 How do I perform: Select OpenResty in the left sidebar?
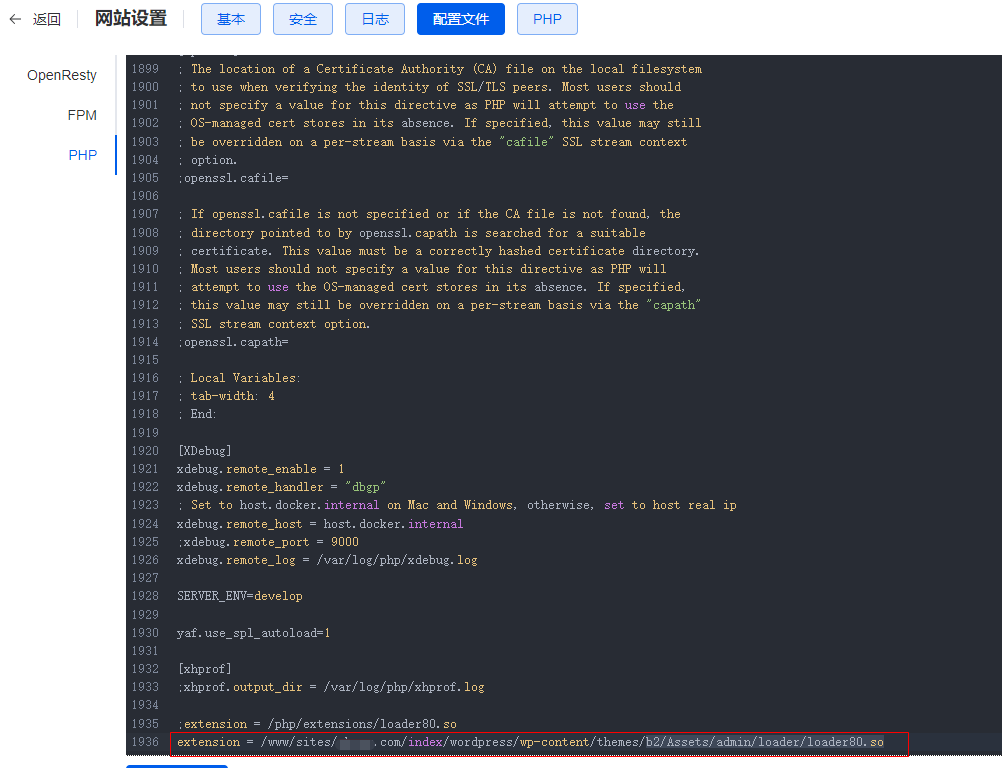[62, 75]
